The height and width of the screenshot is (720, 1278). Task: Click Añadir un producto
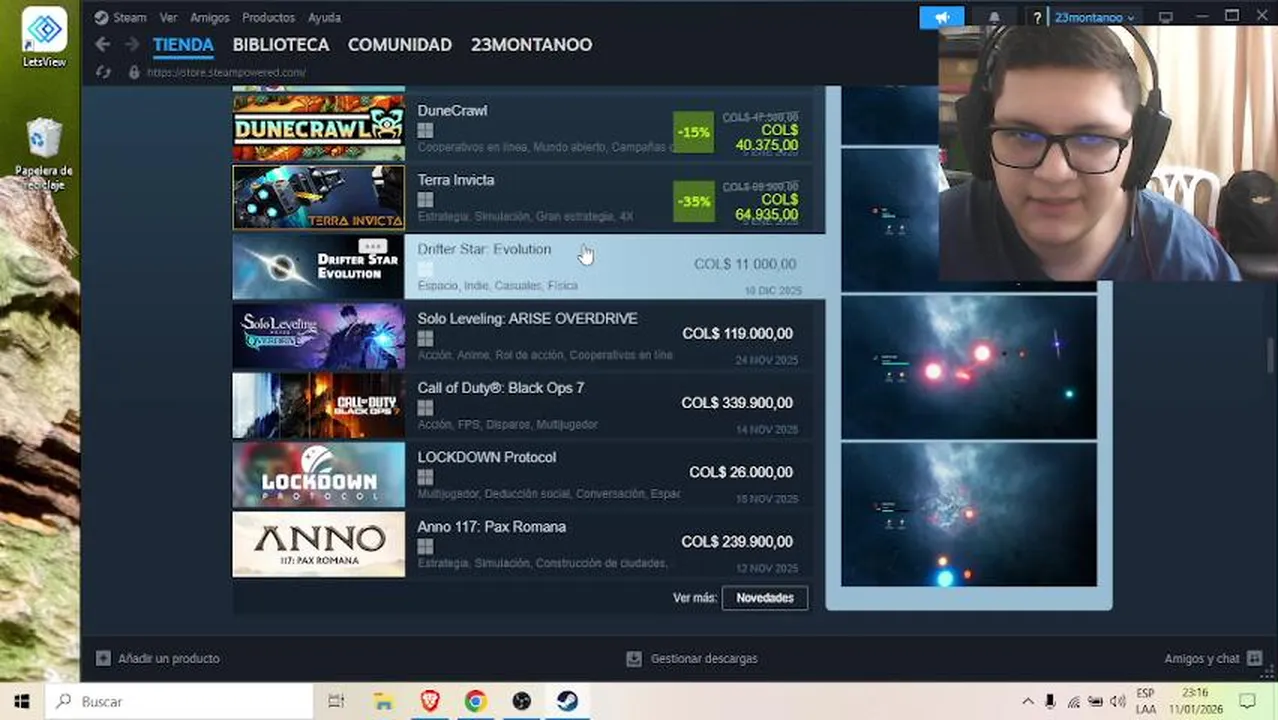click(x=158, y=659)
